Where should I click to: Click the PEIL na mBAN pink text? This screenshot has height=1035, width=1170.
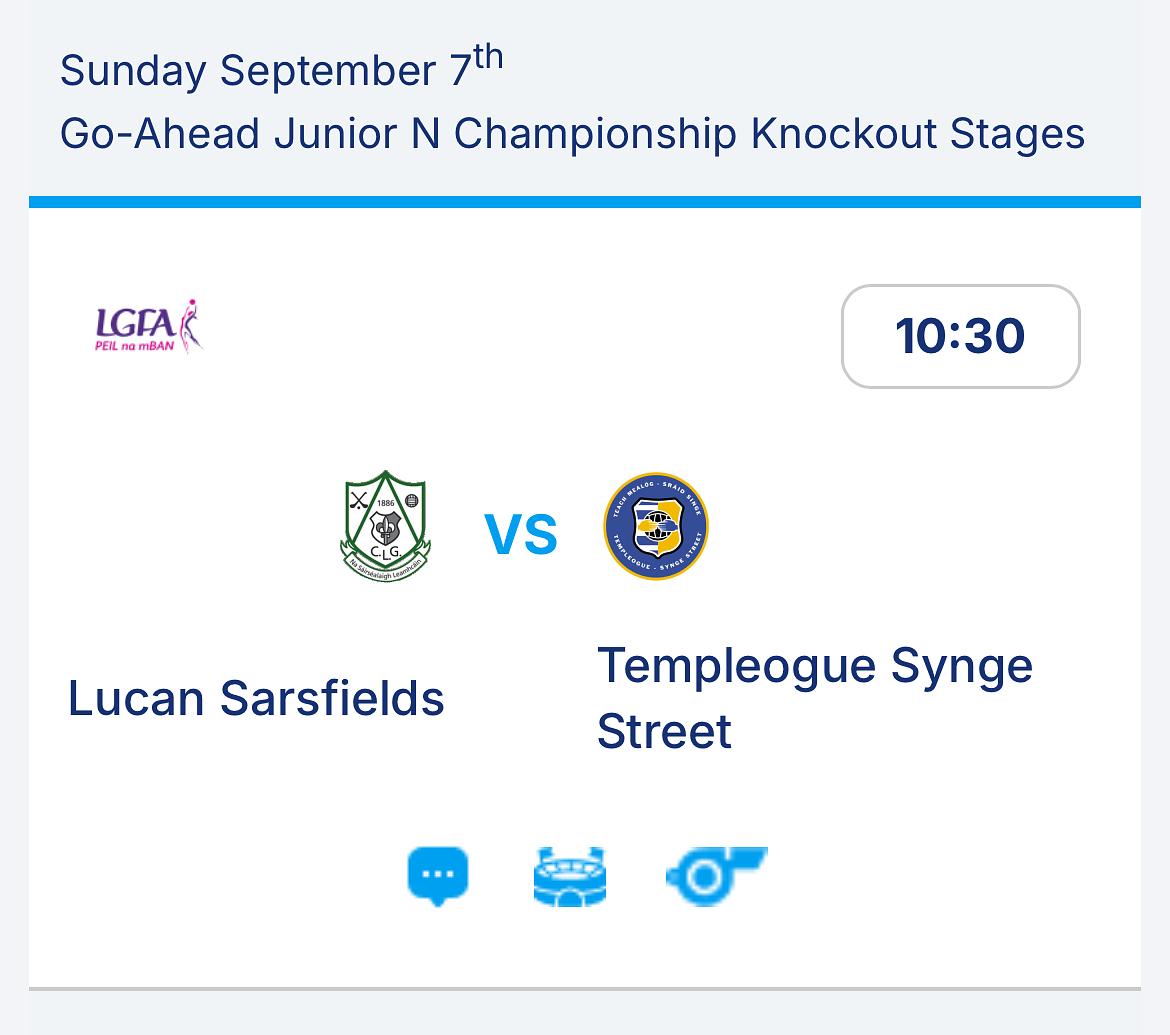134,345
